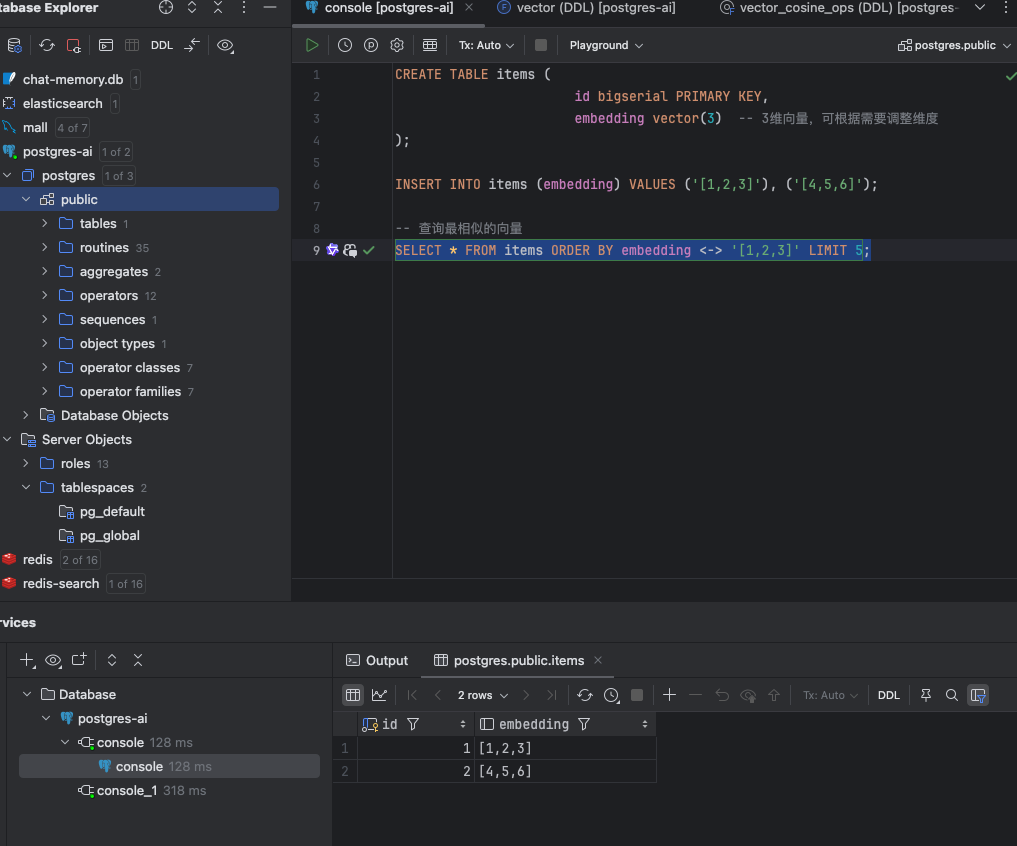Pin the result tab

(x=926, y=695)
